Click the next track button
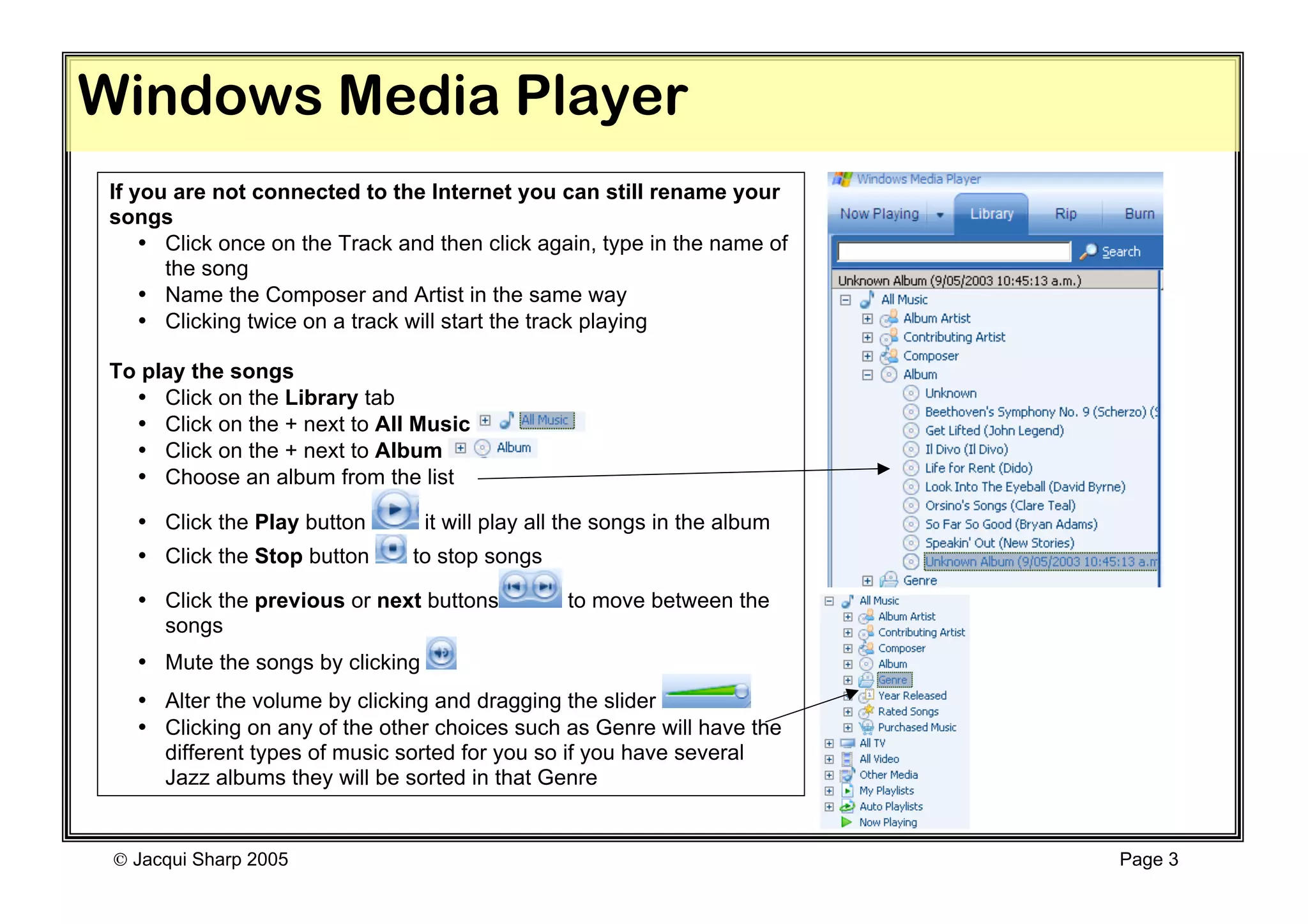This screenshot has width=1308, height=924. point(545,586)
